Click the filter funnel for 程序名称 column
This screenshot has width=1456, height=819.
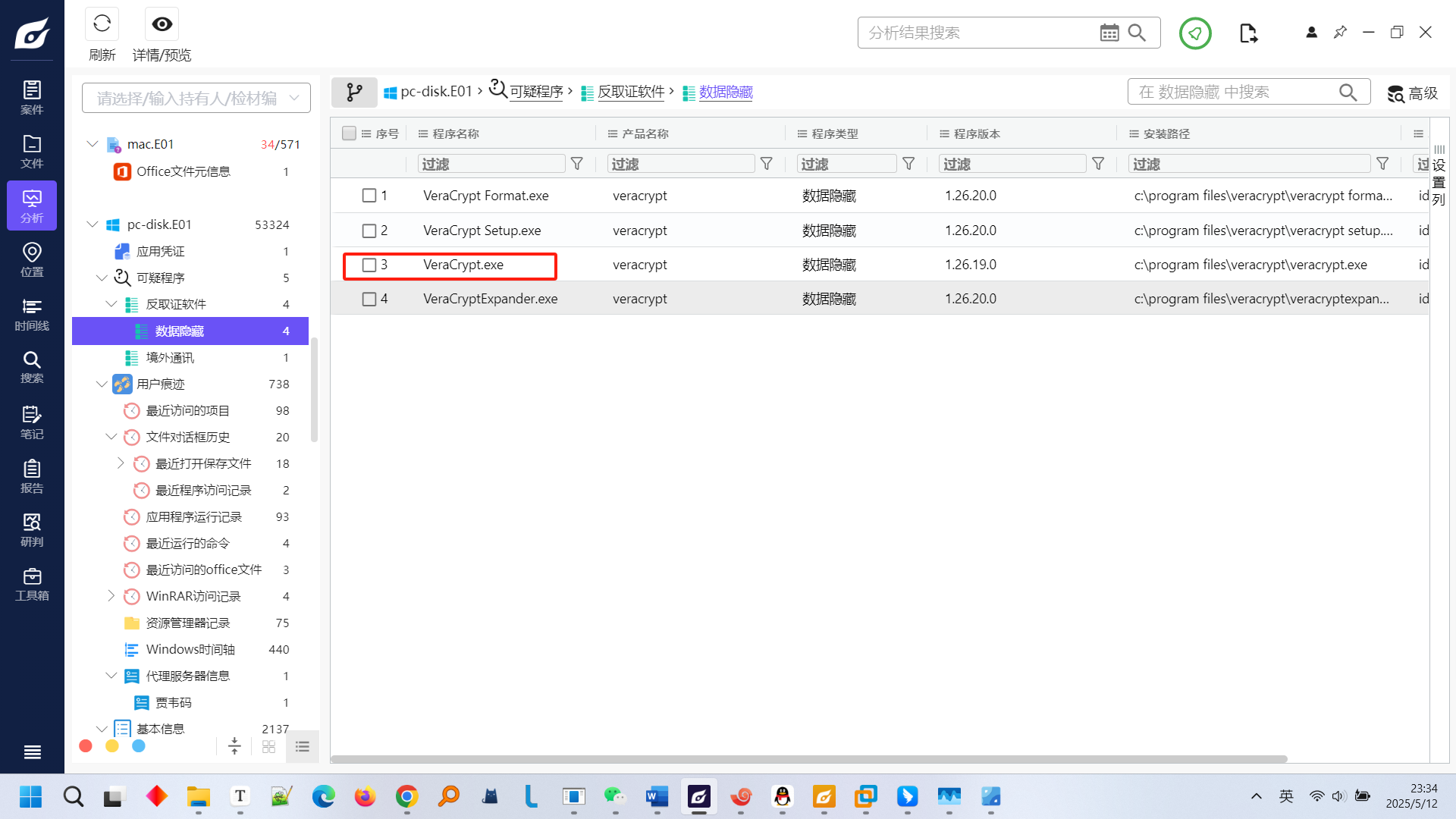click(x=577, y=164)
